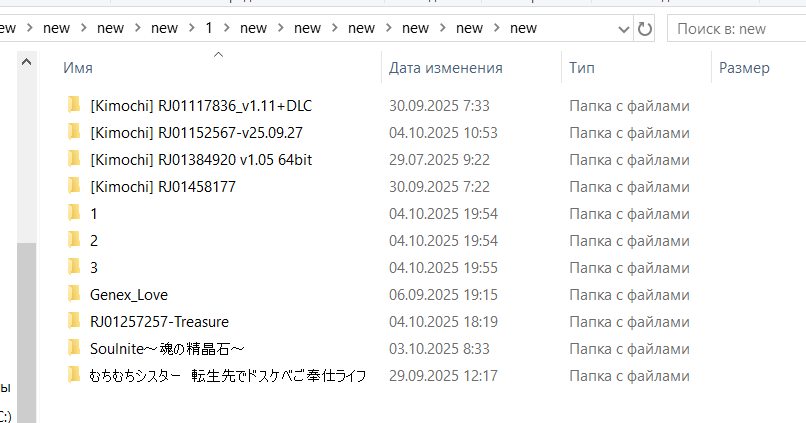Sort by Дата изменения column
This screenshot has height=423, width=806.
point(445,68)
